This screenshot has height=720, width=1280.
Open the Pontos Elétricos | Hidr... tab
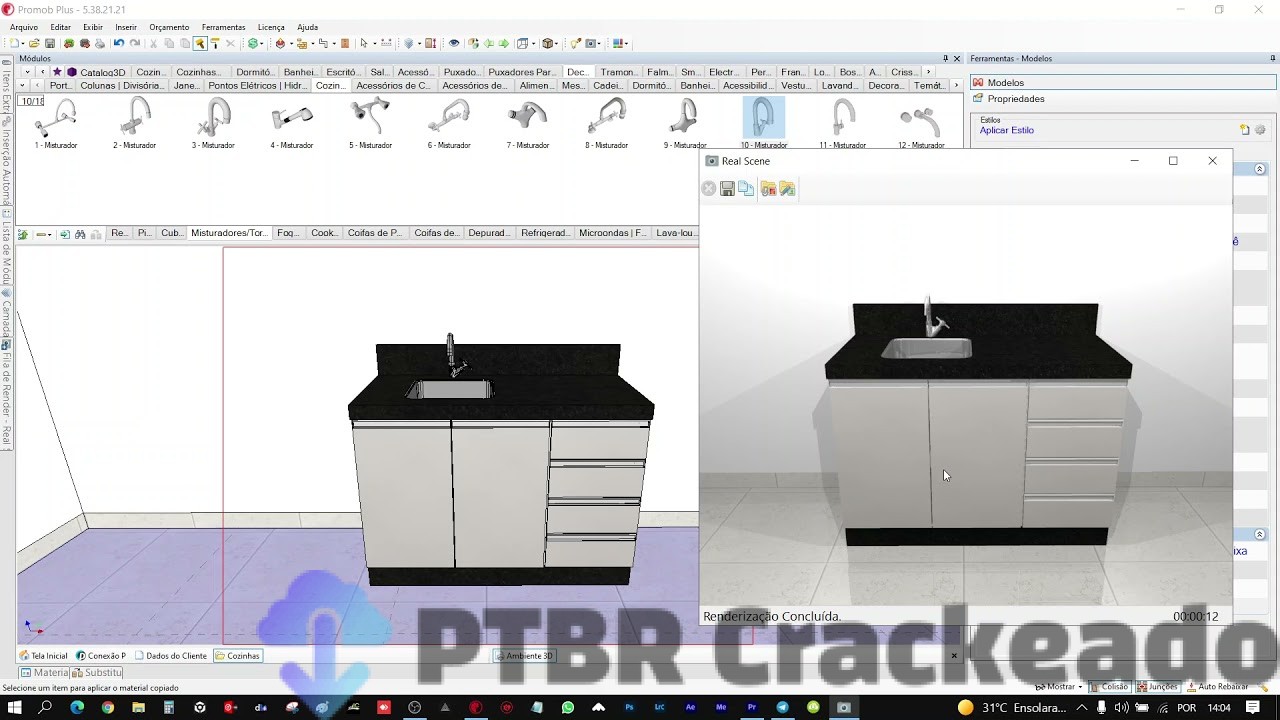[258, 86]
